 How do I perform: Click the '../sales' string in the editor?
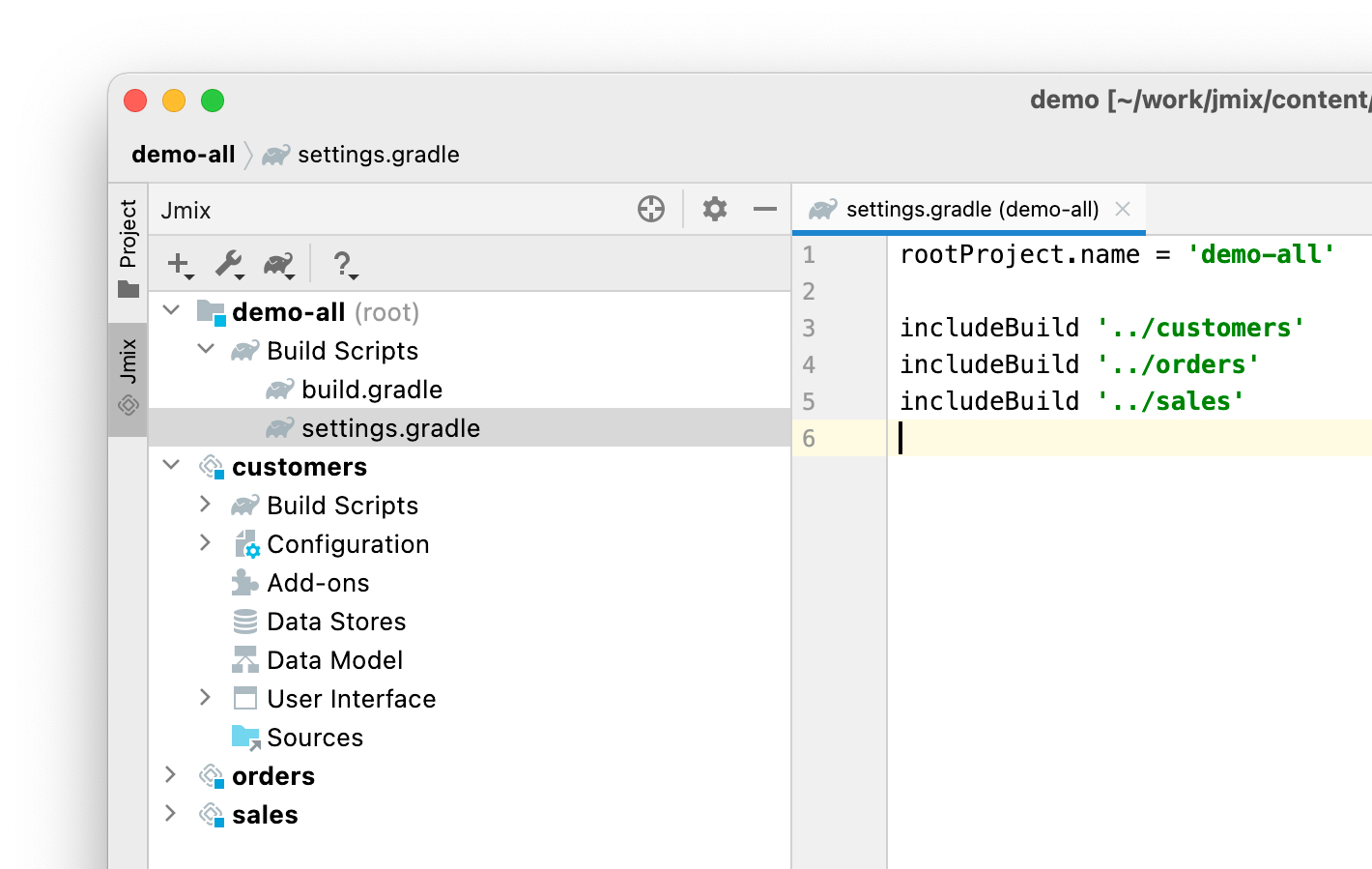(x=1171, y=401)
